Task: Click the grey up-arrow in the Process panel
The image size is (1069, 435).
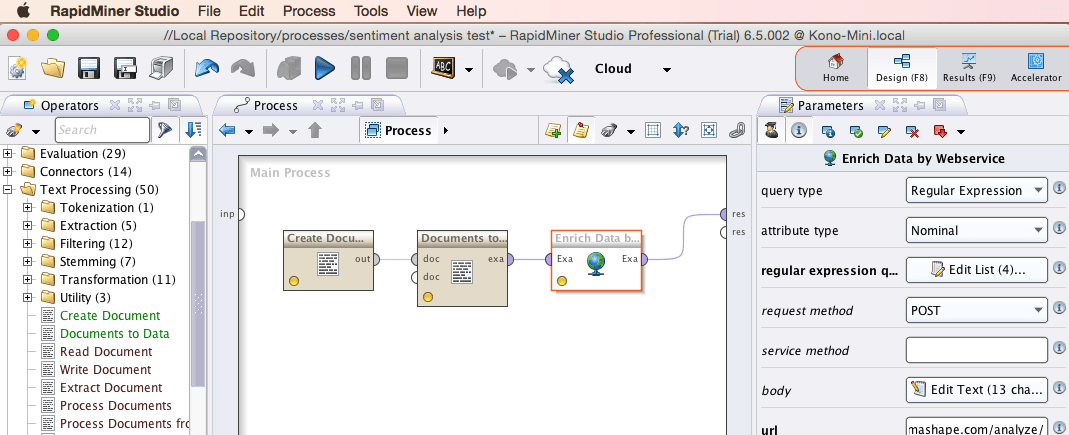Action: click(x=314, y=130)
